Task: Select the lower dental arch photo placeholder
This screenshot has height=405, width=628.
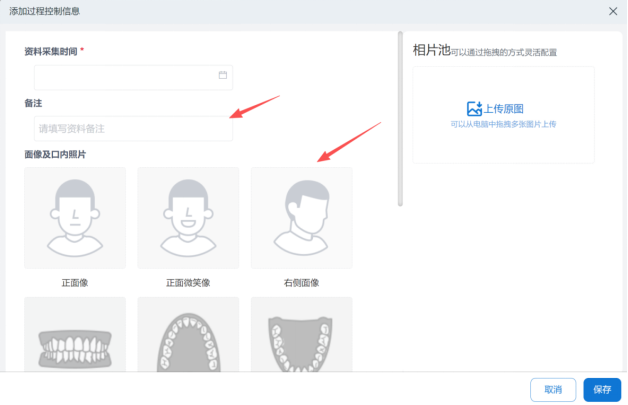Action: pos(301,335)
